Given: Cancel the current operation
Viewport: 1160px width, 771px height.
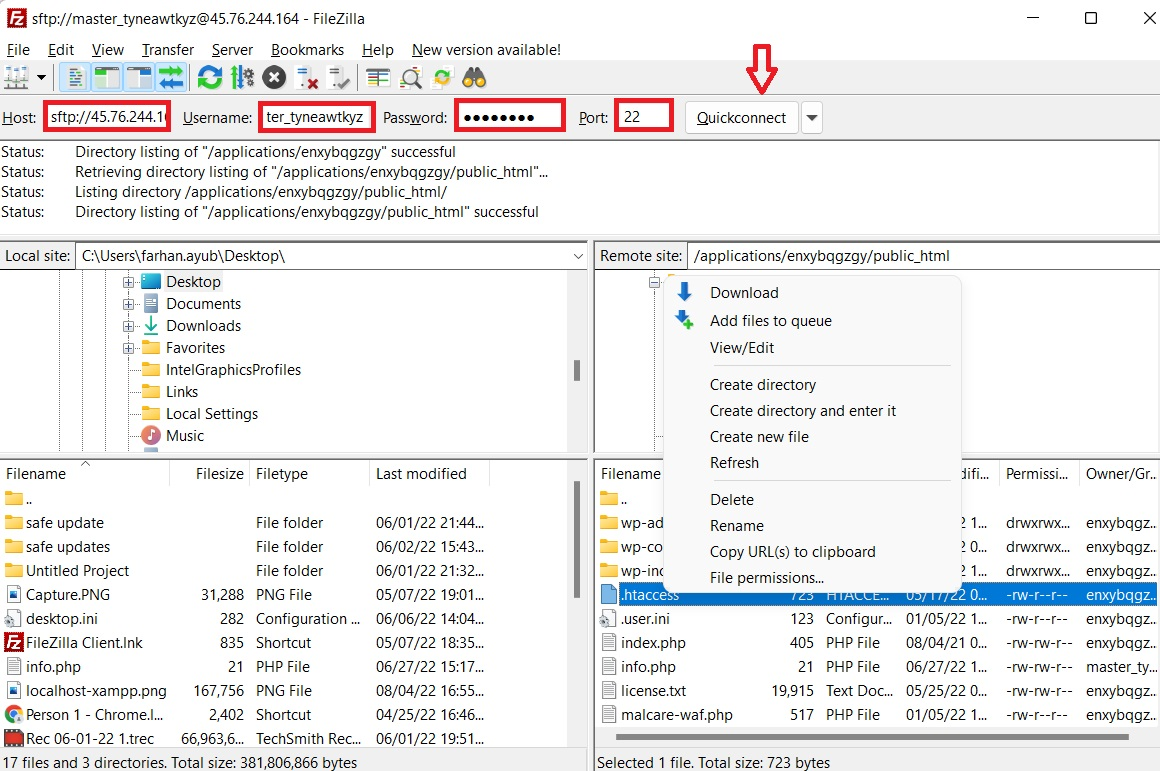Looking at the screenshot, I should (x=273, y=77).
